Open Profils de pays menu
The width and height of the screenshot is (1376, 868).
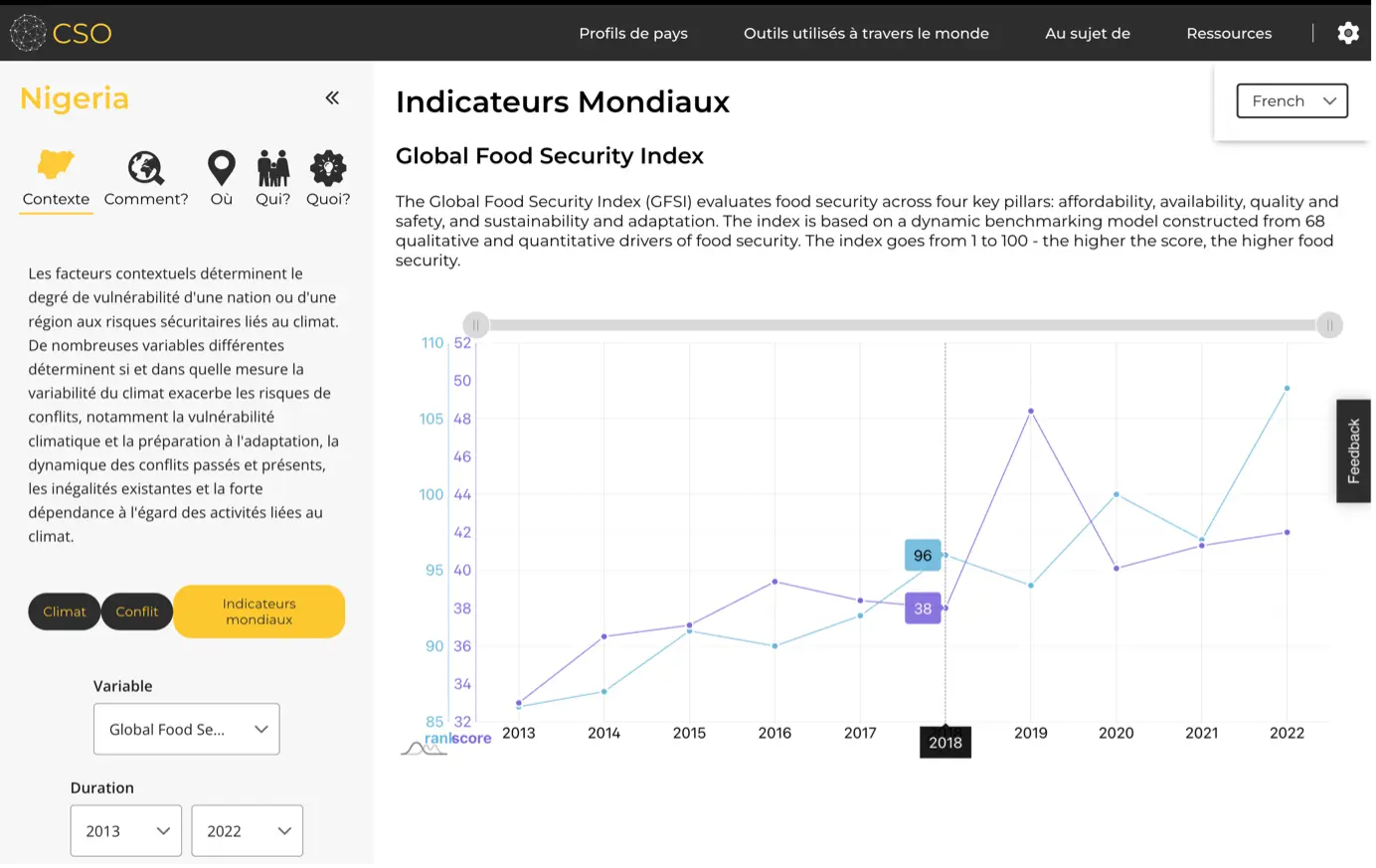coord(633,33)
